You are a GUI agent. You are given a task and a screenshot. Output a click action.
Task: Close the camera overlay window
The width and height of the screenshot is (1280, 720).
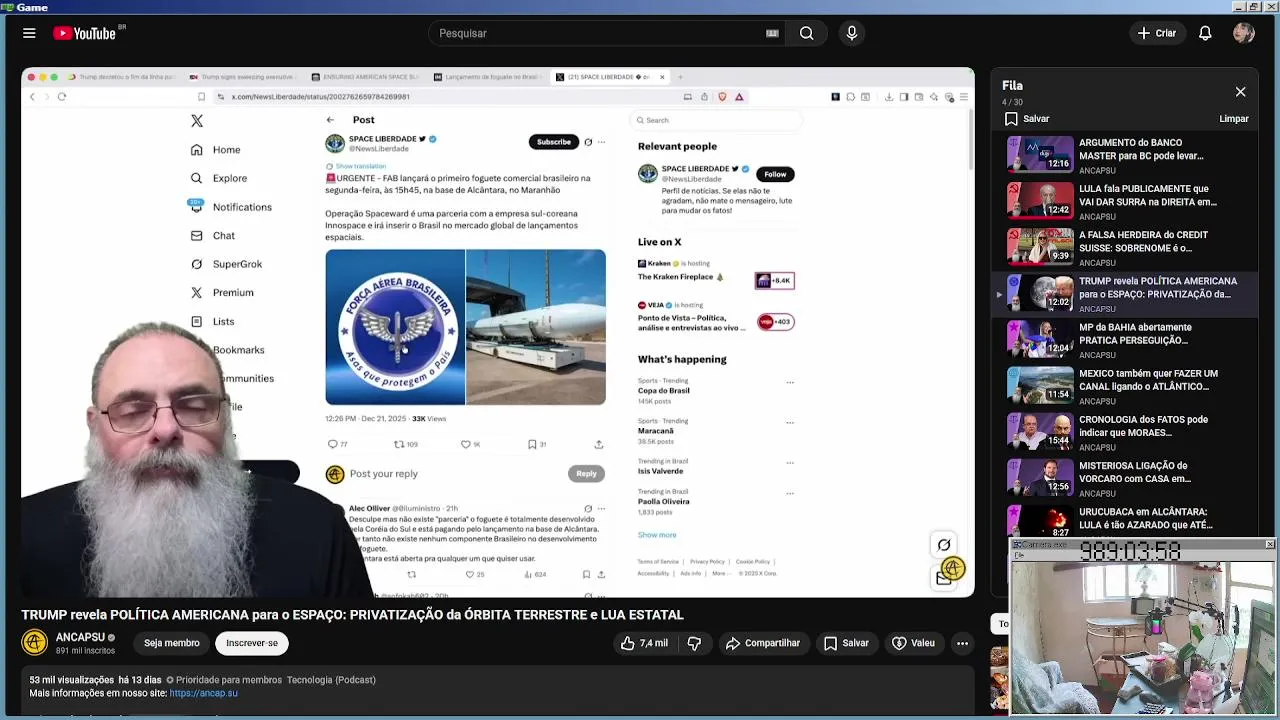point(1269,545)
